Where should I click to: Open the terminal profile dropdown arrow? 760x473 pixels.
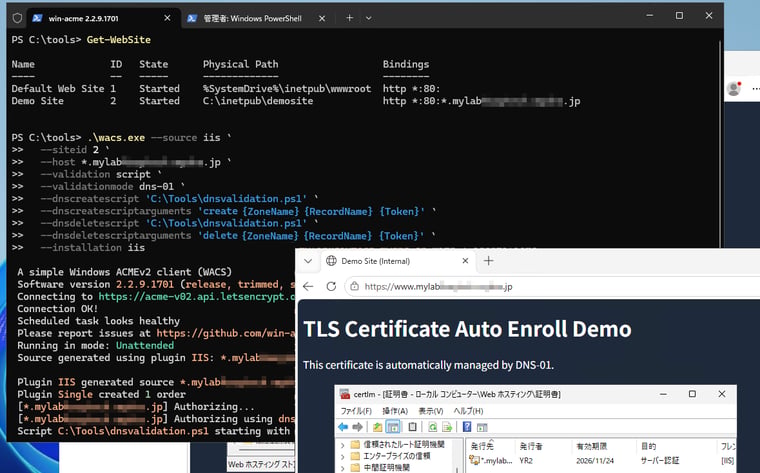point(369,18)
